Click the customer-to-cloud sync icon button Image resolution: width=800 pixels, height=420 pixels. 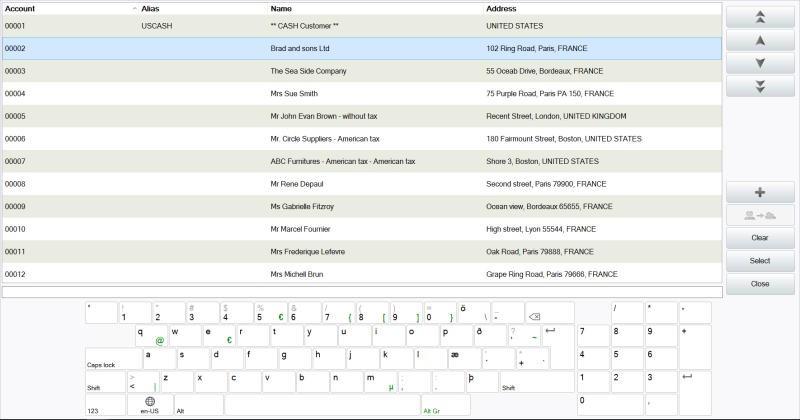[760, 215]
